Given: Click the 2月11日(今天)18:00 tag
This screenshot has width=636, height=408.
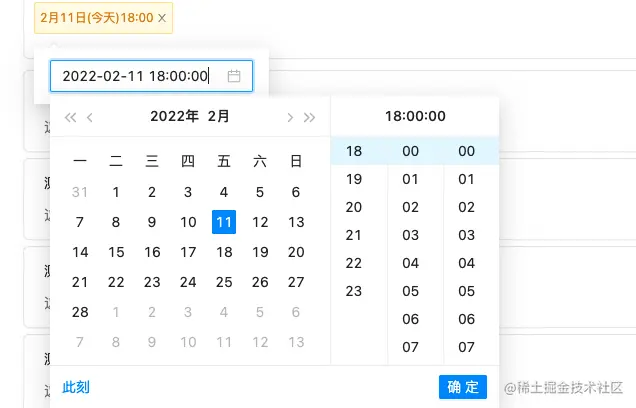Looking at the screenshot, I should [x=97, y=18].
